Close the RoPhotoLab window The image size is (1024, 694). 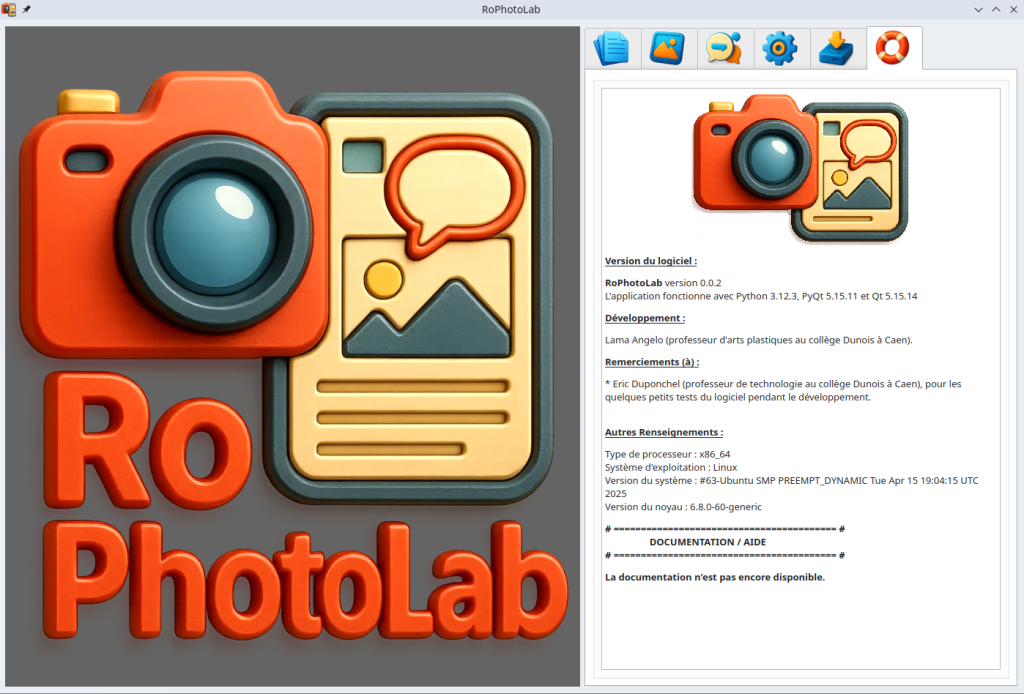pos(1013,9)
